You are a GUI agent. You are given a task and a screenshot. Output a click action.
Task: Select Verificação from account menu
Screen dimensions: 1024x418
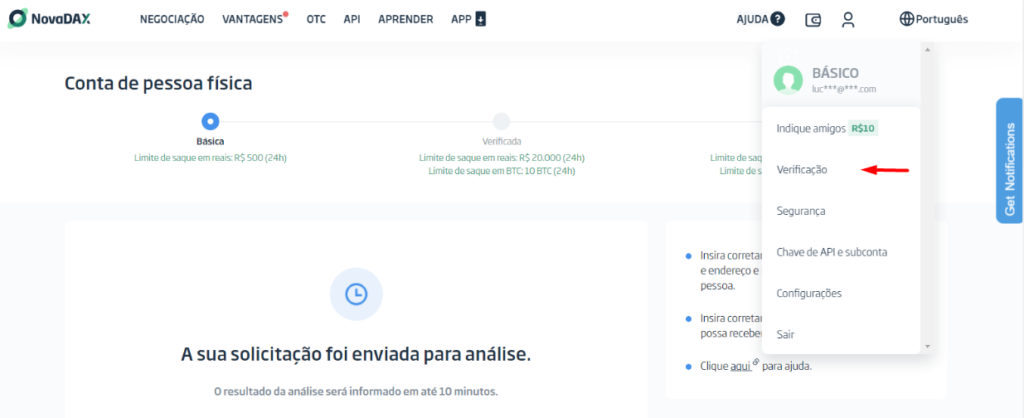pos(802,170)
